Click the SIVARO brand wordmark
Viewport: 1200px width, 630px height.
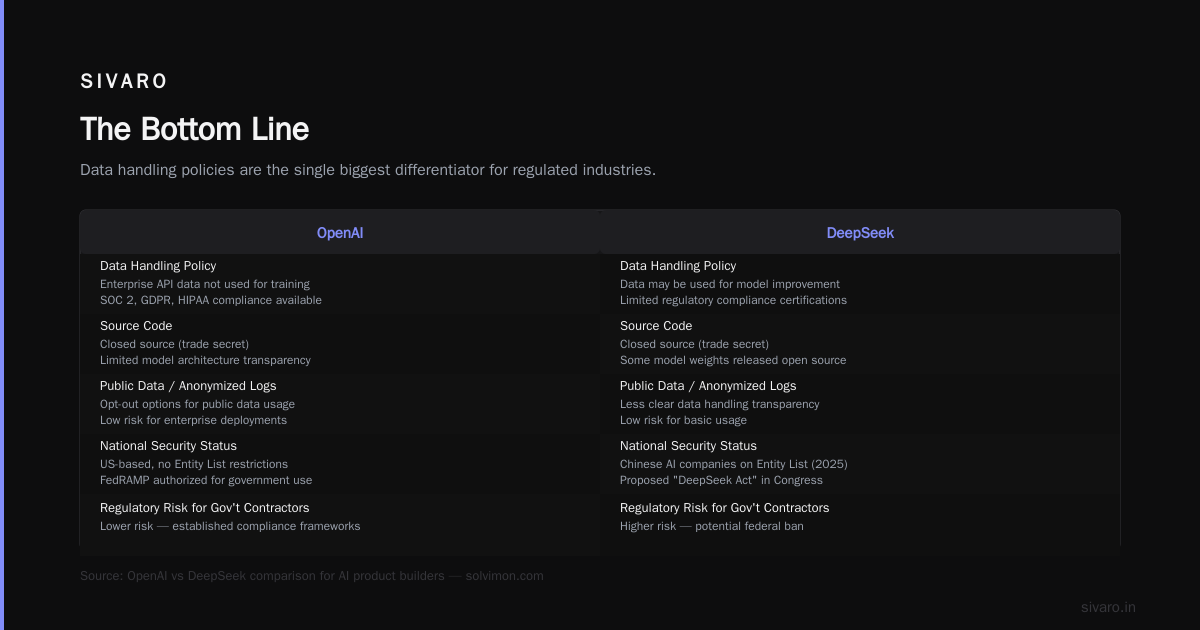coord(124,82)
